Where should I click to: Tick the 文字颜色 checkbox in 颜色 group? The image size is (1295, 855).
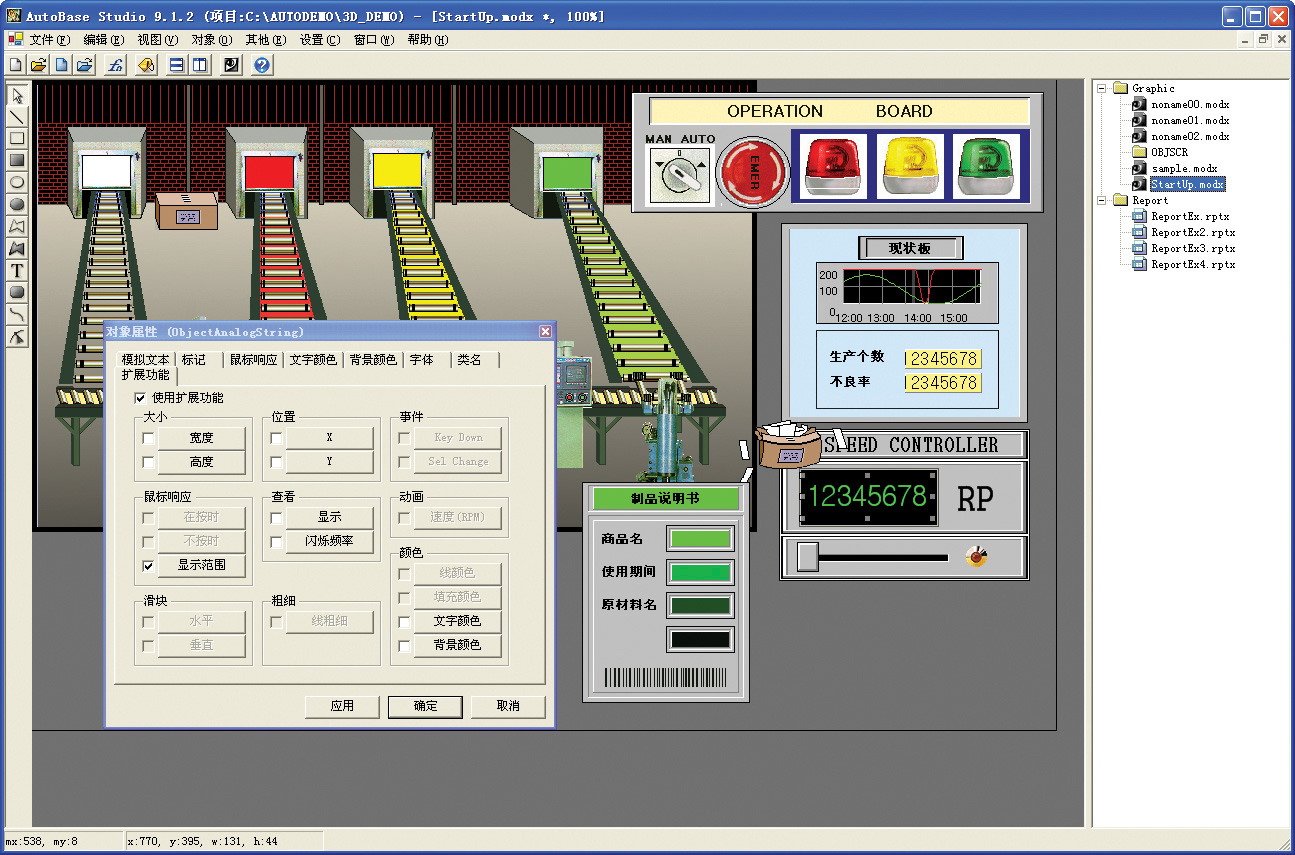405,622
